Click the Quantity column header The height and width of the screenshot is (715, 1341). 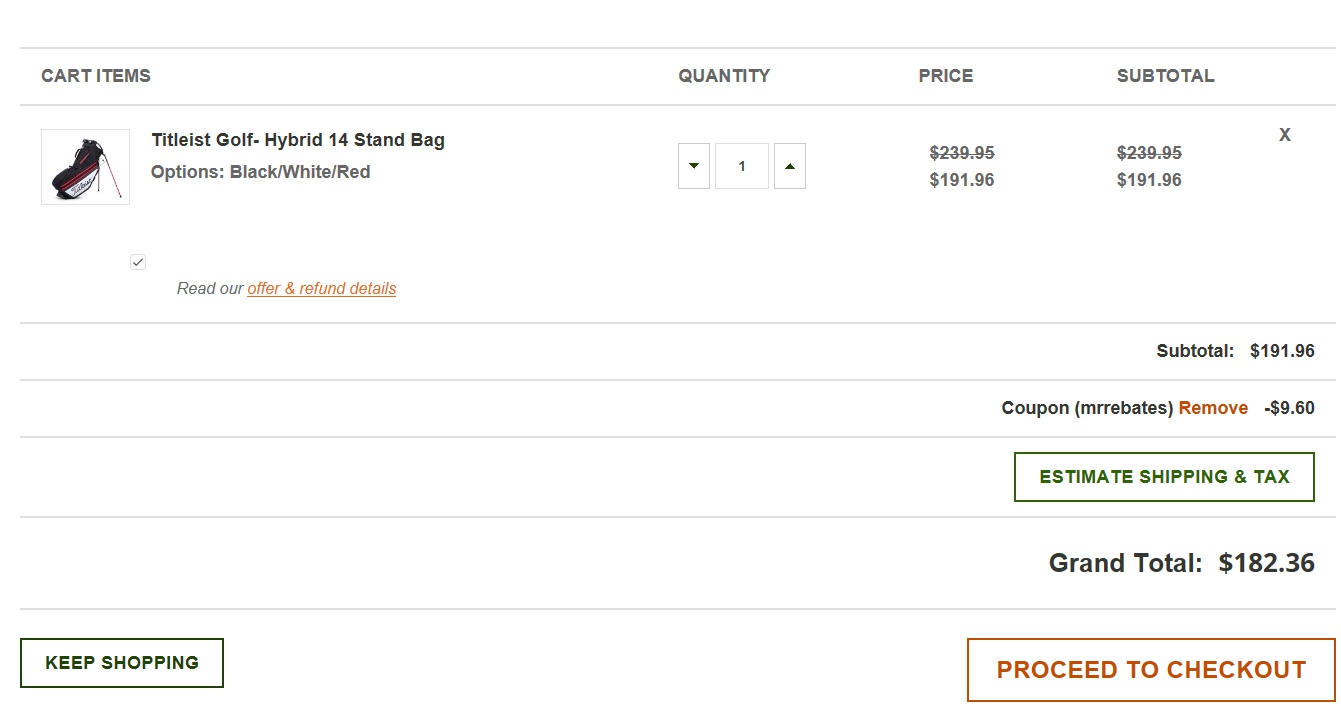pos(724,76)
